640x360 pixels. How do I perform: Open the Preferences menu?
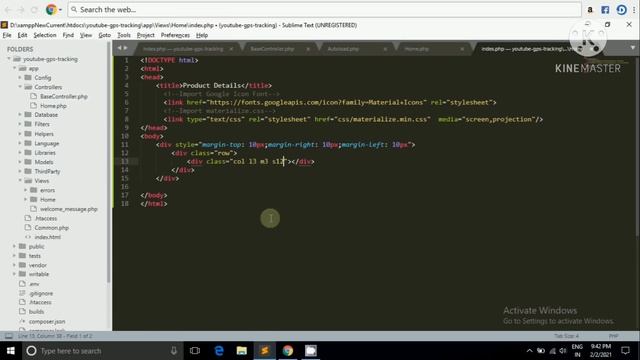pyautogui.click(x=175, y=35)
